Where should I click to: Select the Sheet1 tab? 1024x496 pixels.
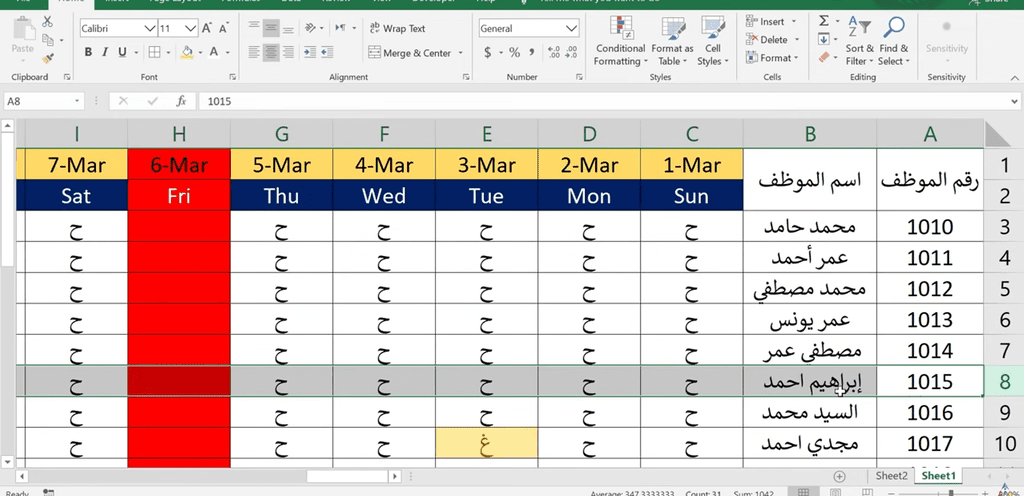pos(938,476)
